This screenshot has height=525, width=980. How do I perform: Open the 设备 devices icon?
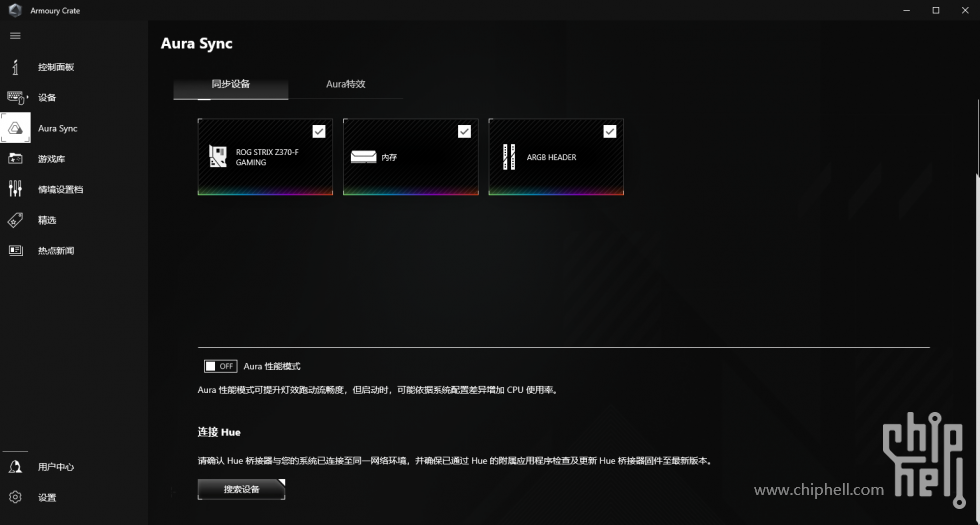[x=17, y=98]
